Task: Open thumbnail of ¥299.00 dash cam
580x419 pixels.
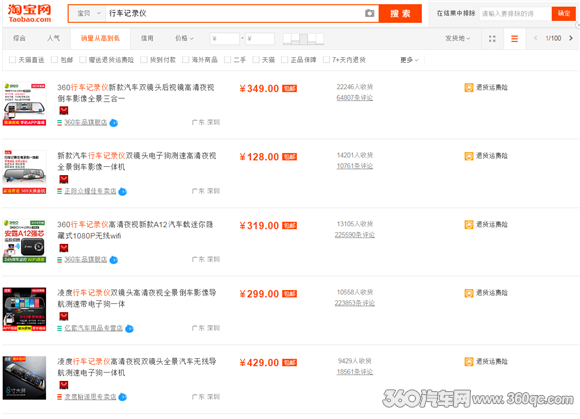Action: [24, 310]
